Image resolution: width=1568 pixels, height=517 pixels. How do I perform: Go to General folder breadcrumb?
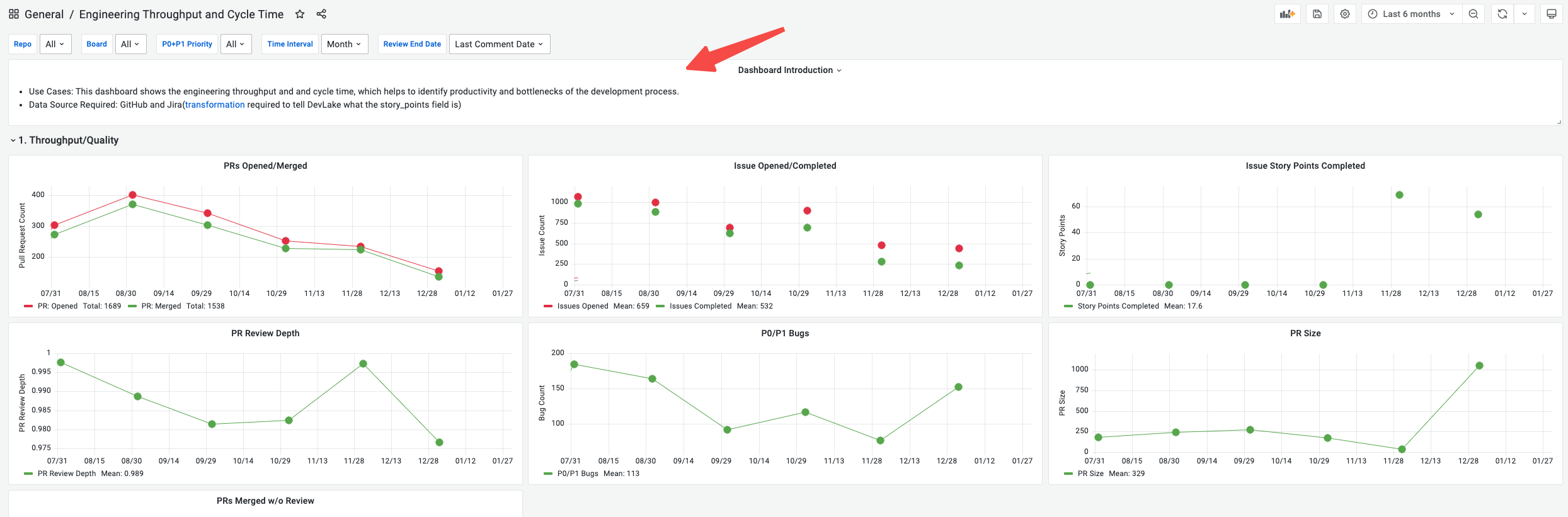44,14
